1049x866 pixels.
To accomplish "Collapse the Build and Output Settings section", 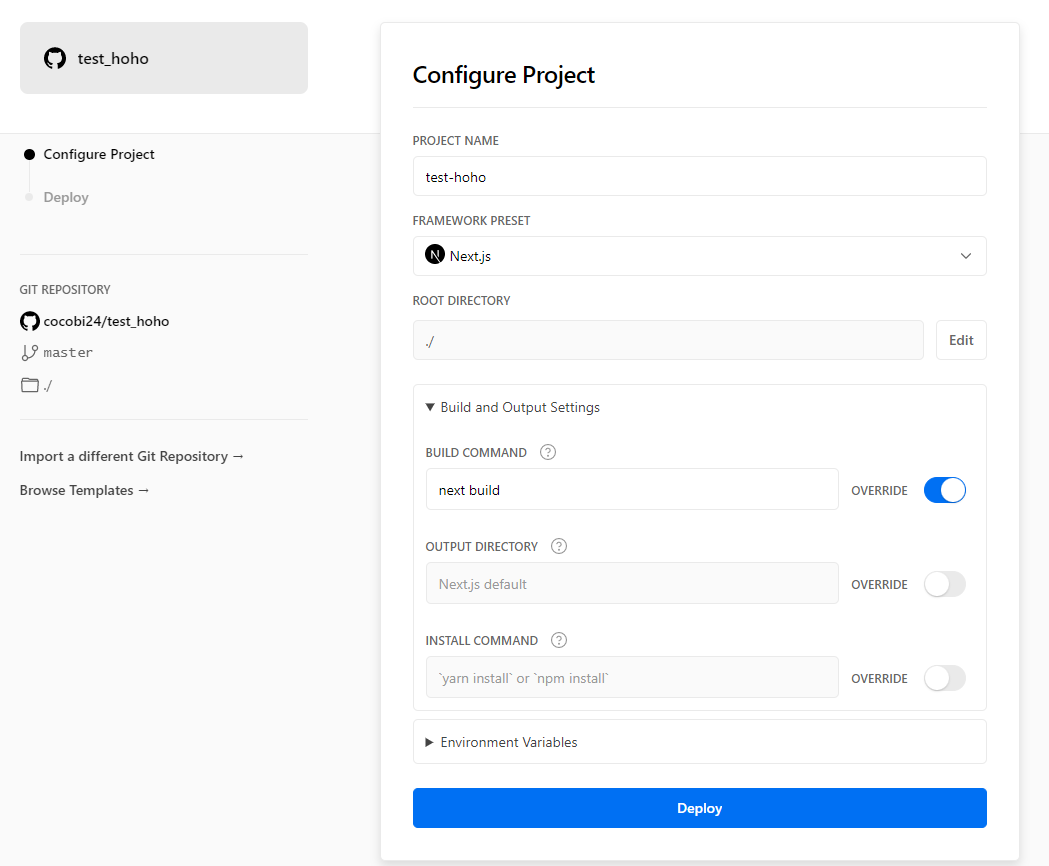I will coord(513,407).
